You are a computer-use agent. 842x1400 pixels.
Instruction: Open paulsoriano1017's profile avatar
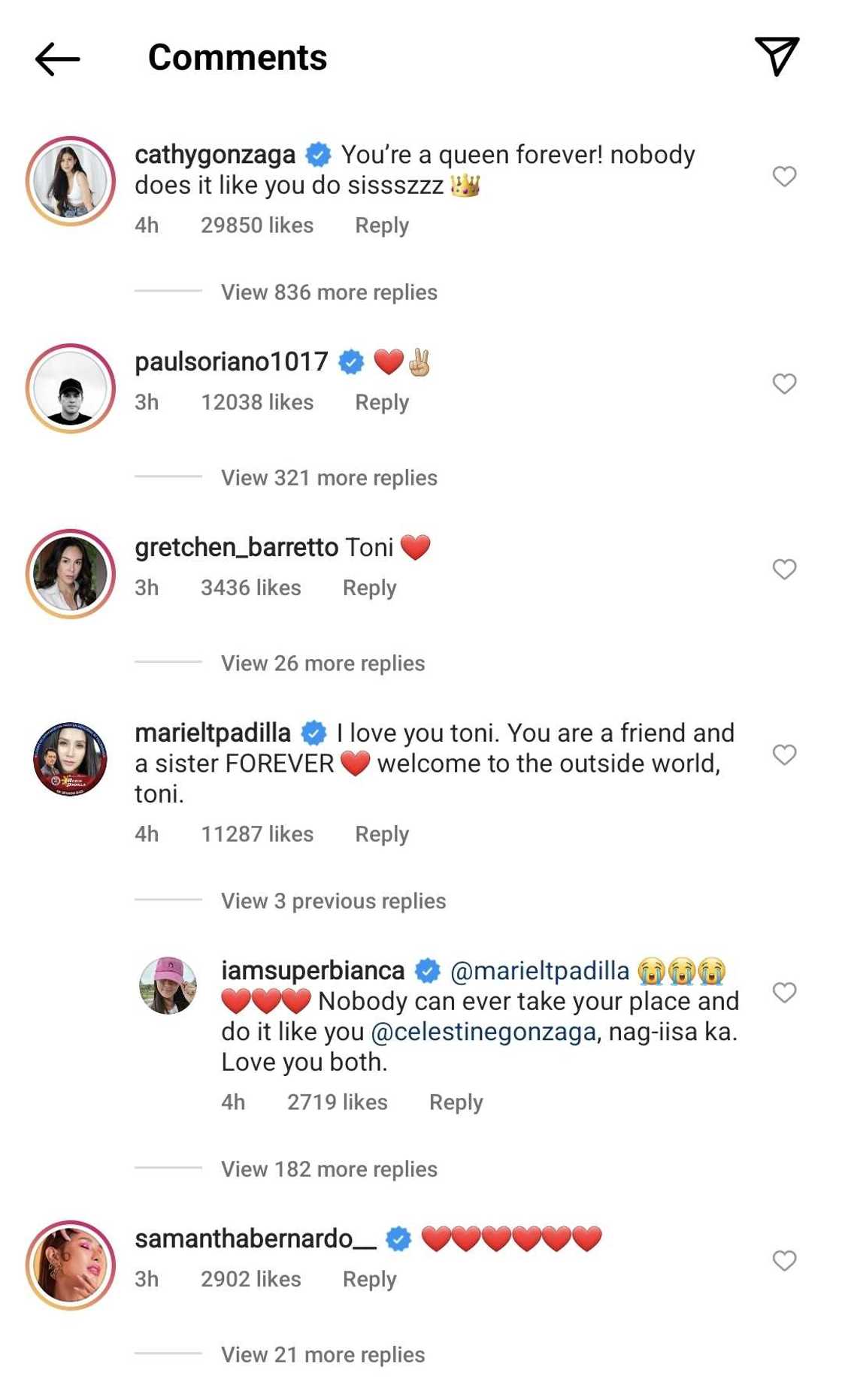pyautogui.click(x=71, y=389)
